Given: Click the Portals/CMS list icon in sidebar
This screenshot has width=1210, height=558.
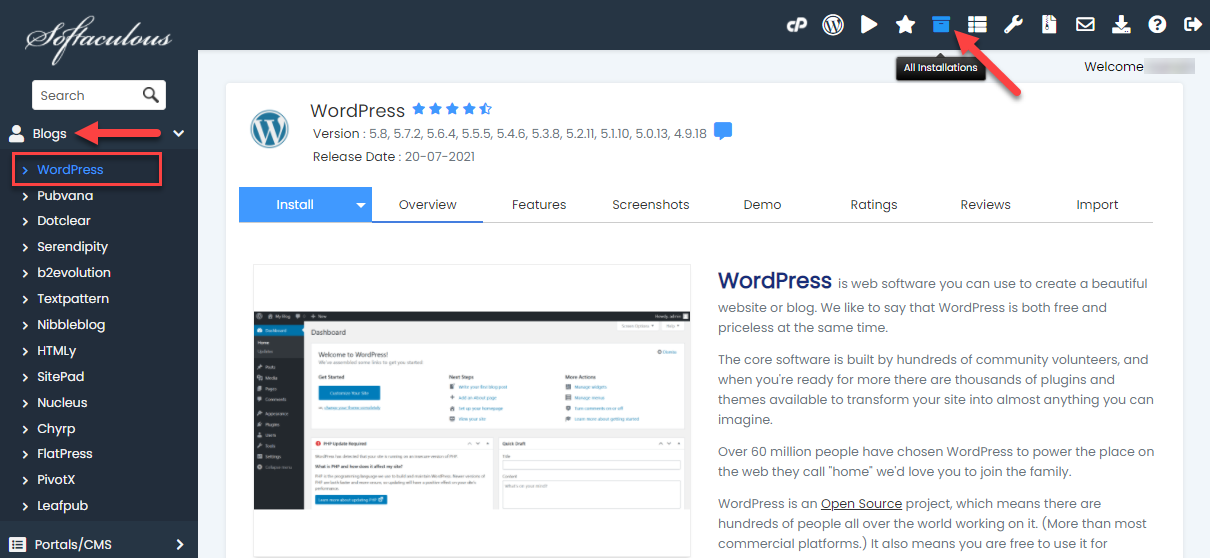Looking at the screenshot, I should 17,545.
